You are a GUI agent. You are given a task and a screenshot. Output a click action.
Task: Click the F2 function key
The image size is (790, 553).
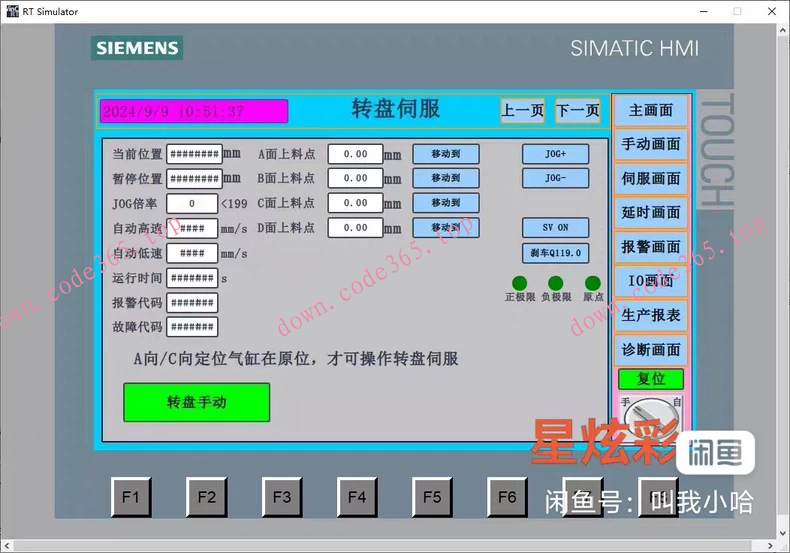tap(206, 497)
